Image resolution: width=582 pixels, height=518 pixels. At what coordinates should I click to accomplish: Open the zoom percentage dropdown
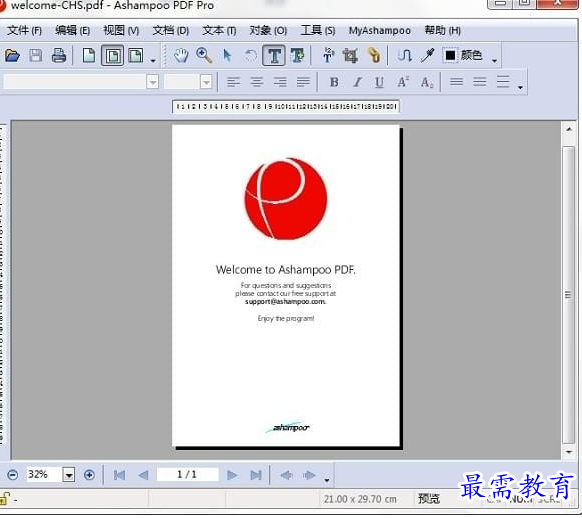point(69,475)
